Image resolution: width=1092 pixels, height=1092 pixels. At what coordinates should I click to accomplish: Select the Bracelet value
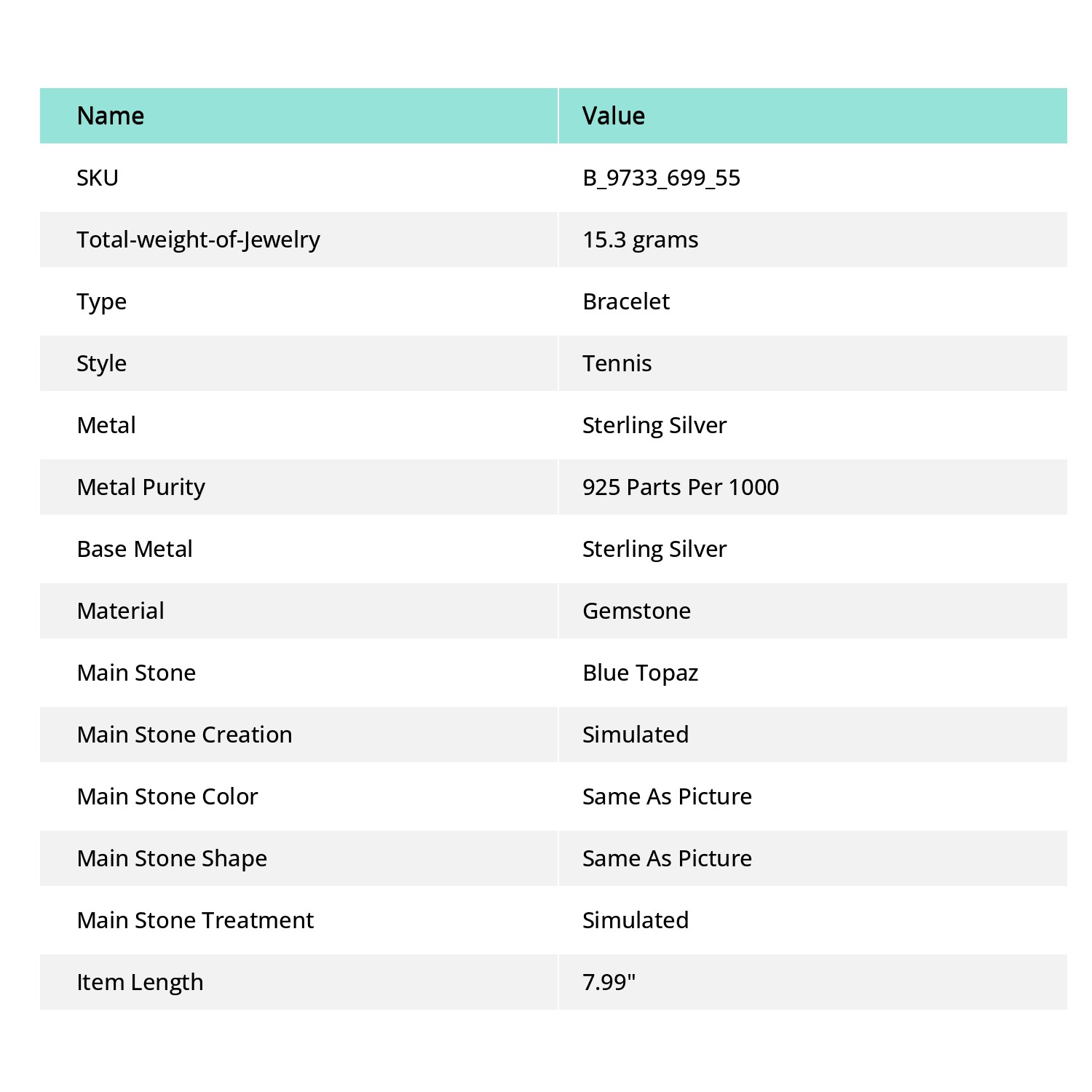(626, 301)
